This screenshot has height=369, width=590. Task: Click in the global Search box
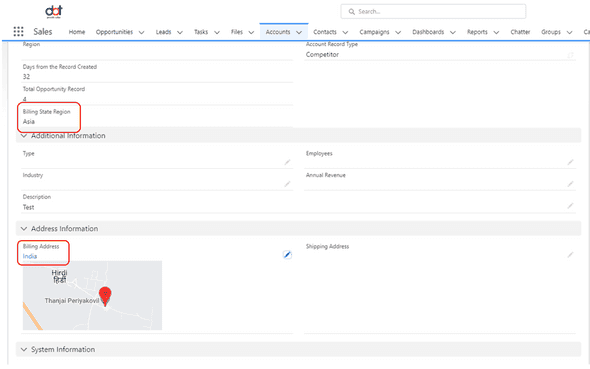click(x=433, y=12)
